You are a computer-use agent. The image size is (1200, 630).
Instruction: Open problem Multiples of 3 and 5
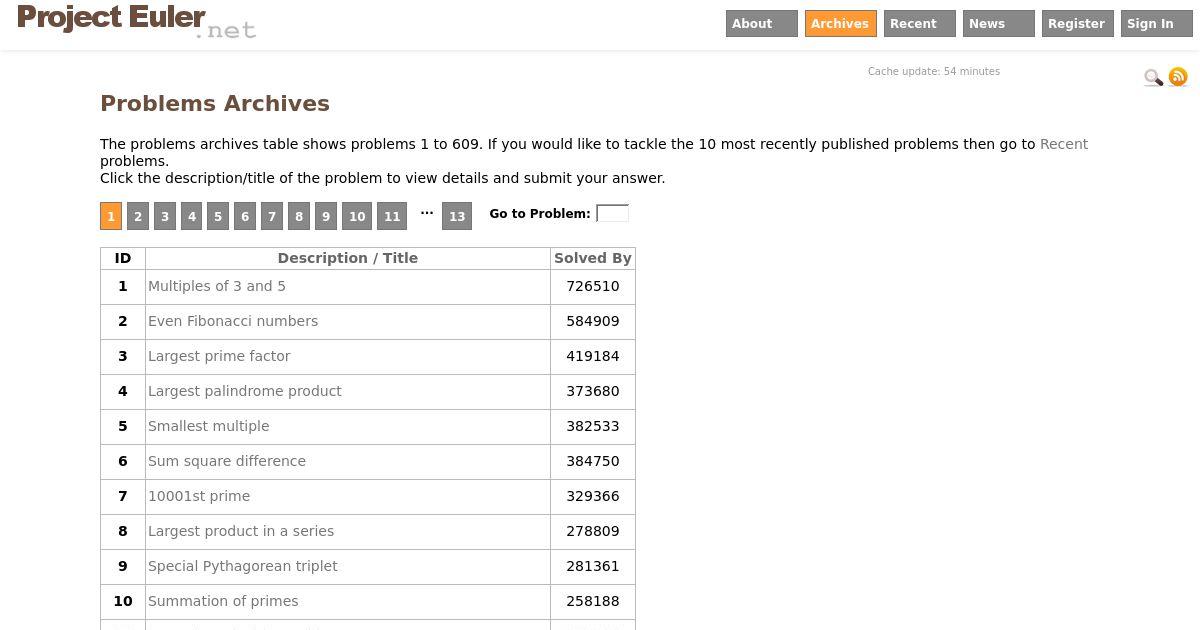tap(217, 286)
